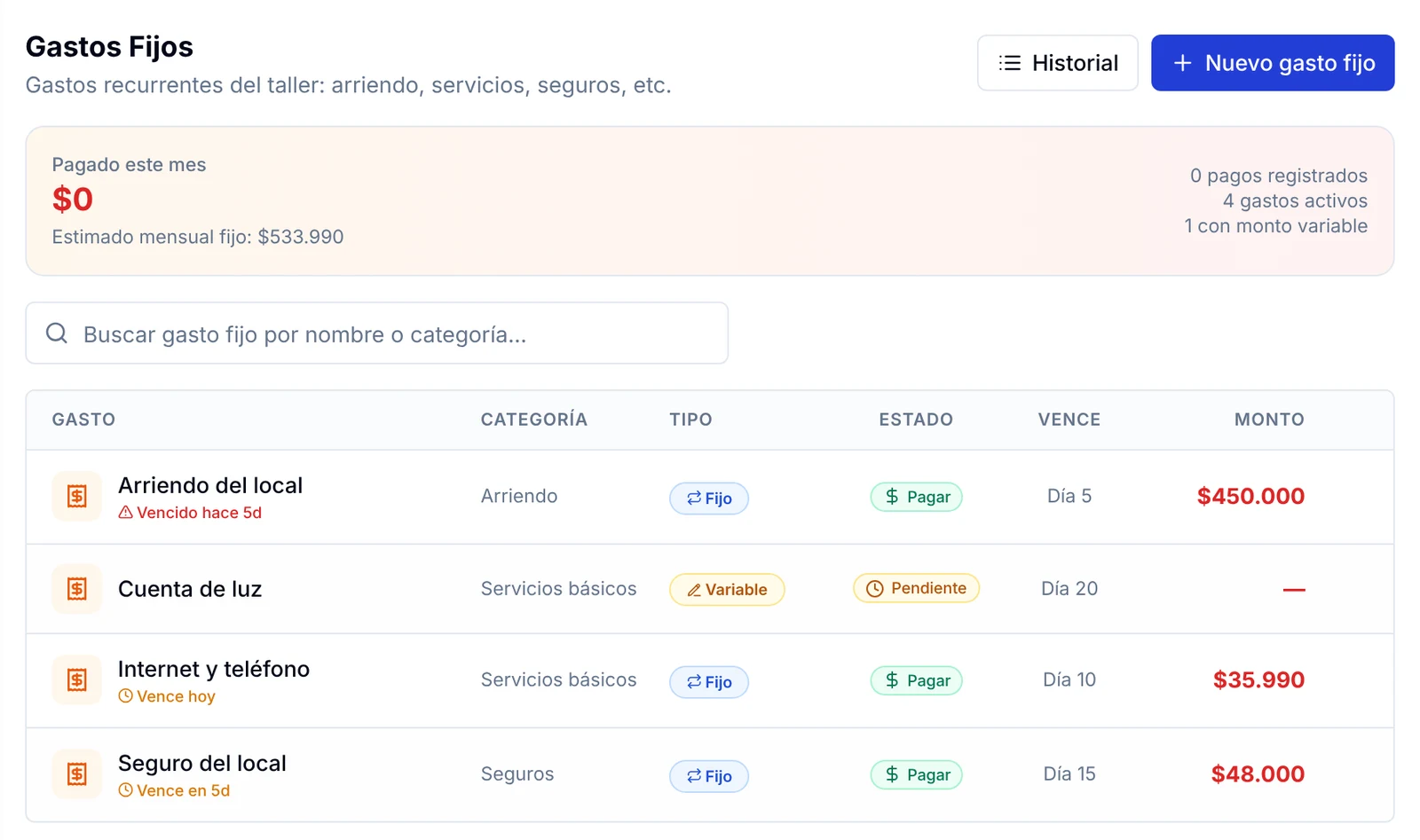Click the Fijo badge on Internet y teléfono
The width and height of the screenshot is (1420, 840).
(x=709, y=682)
